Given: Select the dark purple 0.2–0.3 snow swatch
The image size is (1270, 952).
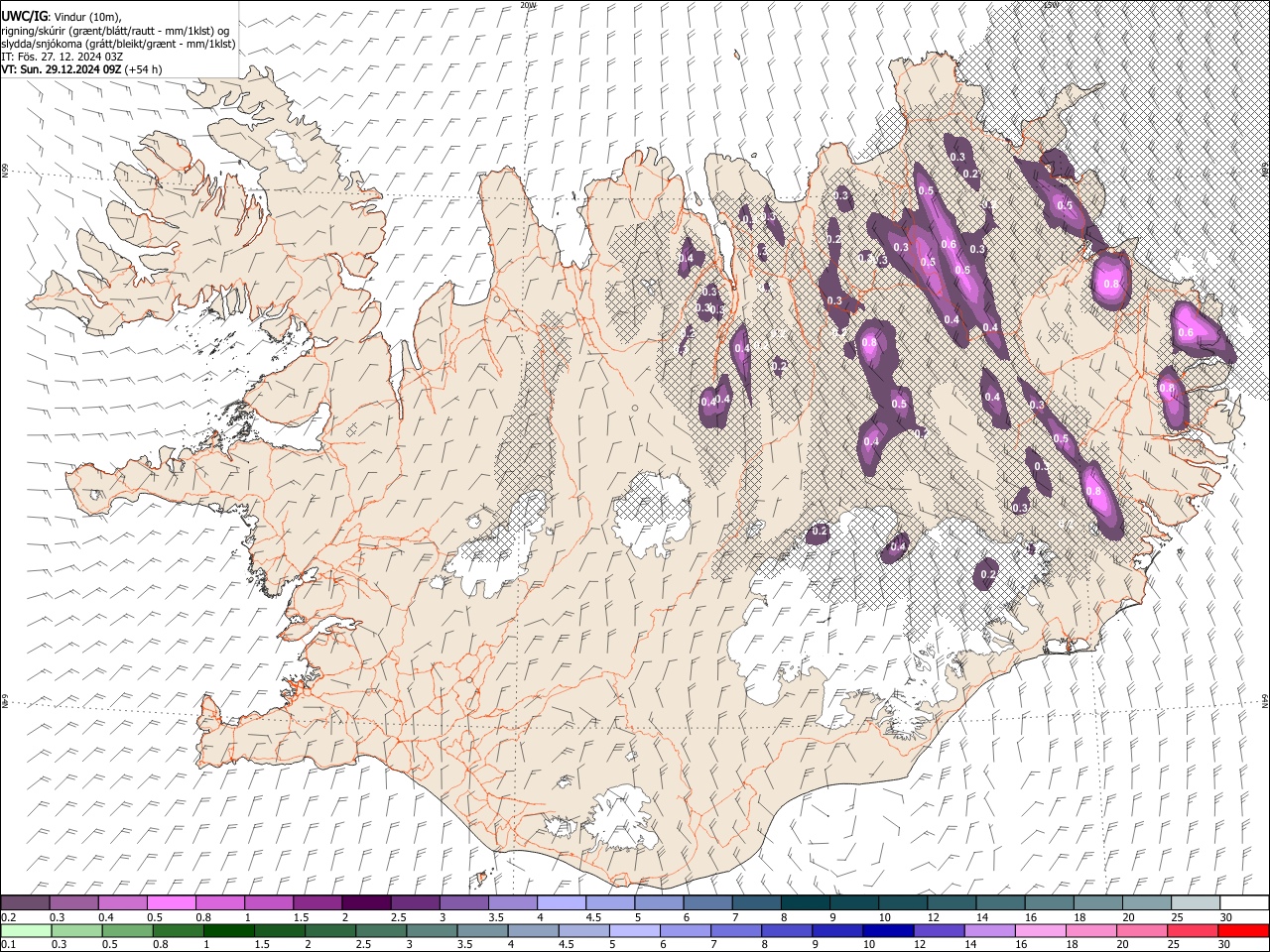Looking at the screenshot, I should [25, 902].
